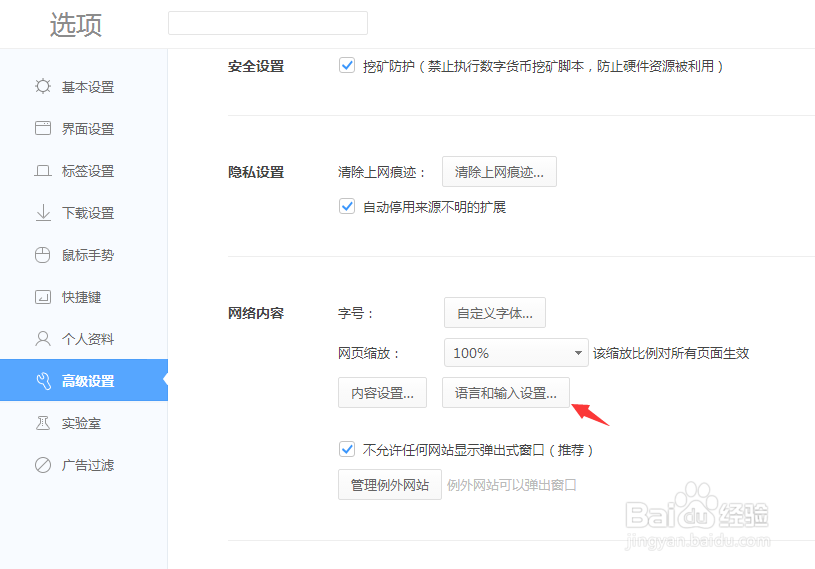The width and height of the screenshot is (815, 569).
Task: Click the 鼠标手势 mouse icon
Action: tap(43, 255)
